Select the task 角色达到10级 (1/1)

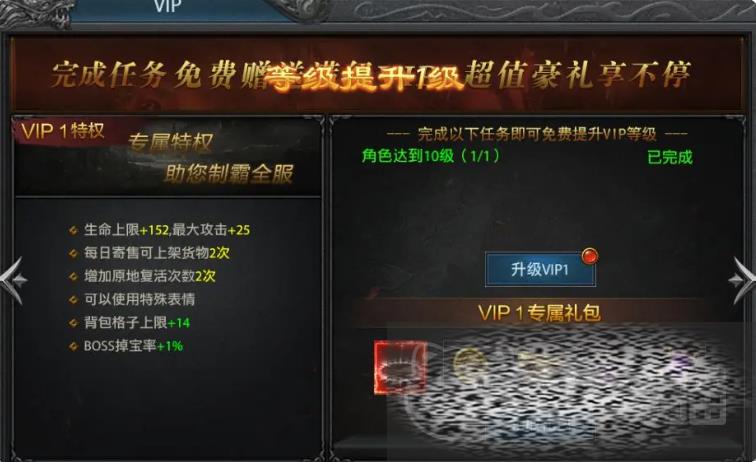click(431, 156)
